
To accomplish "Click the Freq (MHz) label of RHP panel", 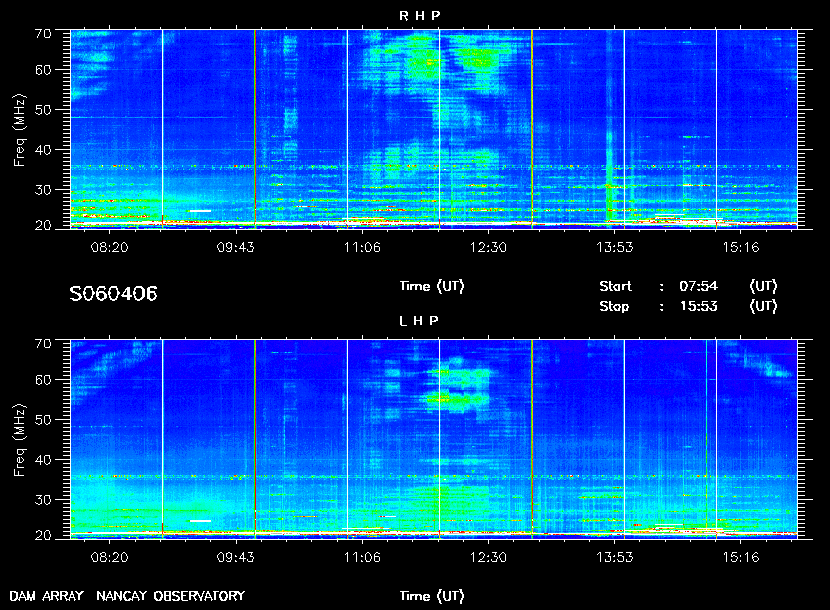I will pos(19,130).
